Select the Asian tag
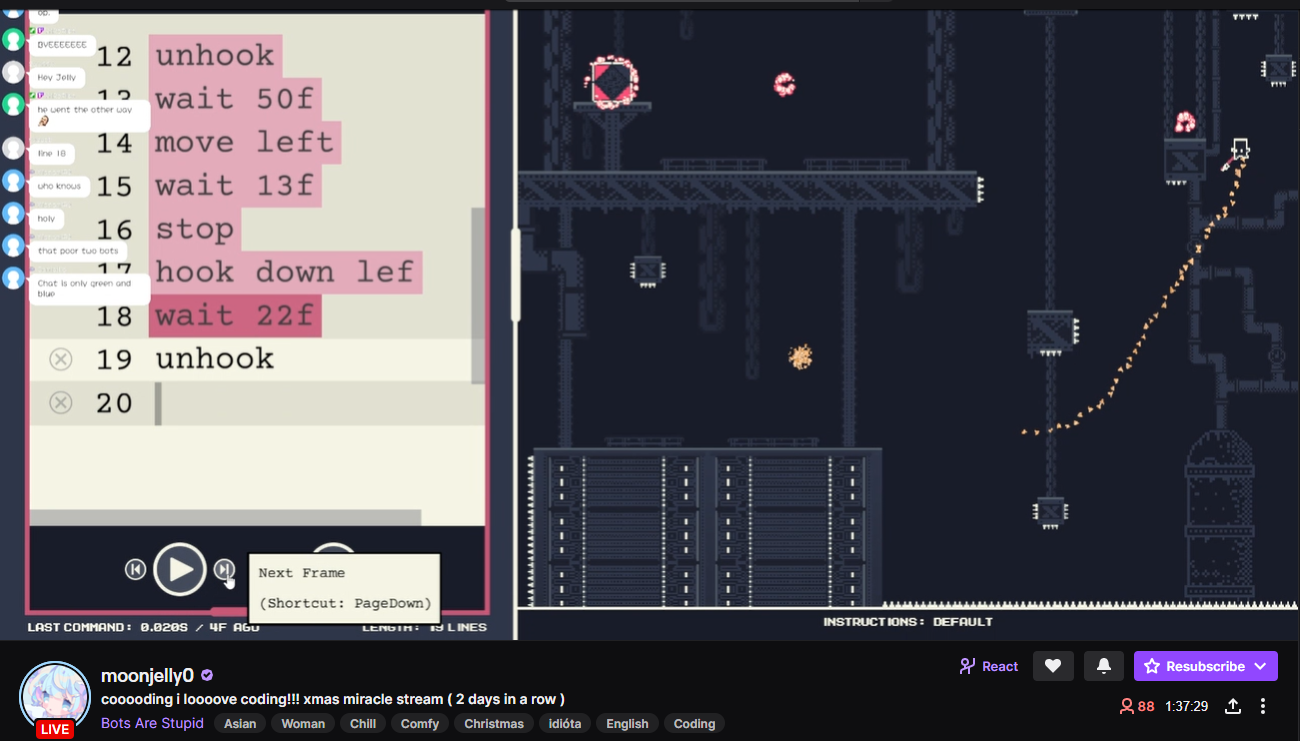The image size is (1300, 741). coord(240,724)
